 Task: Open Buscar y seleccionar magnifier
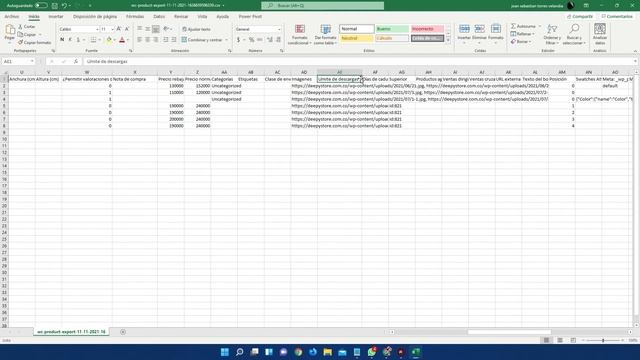click(574, 34)
